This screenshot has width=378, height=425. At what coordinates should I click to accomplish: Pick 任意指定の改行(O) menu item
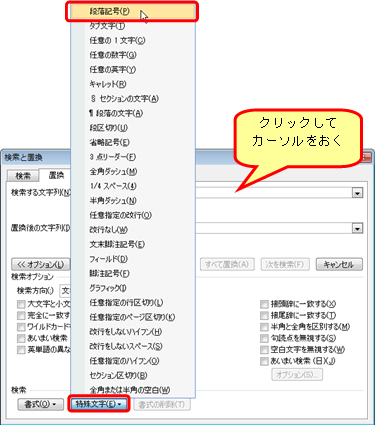pos(132,215)
